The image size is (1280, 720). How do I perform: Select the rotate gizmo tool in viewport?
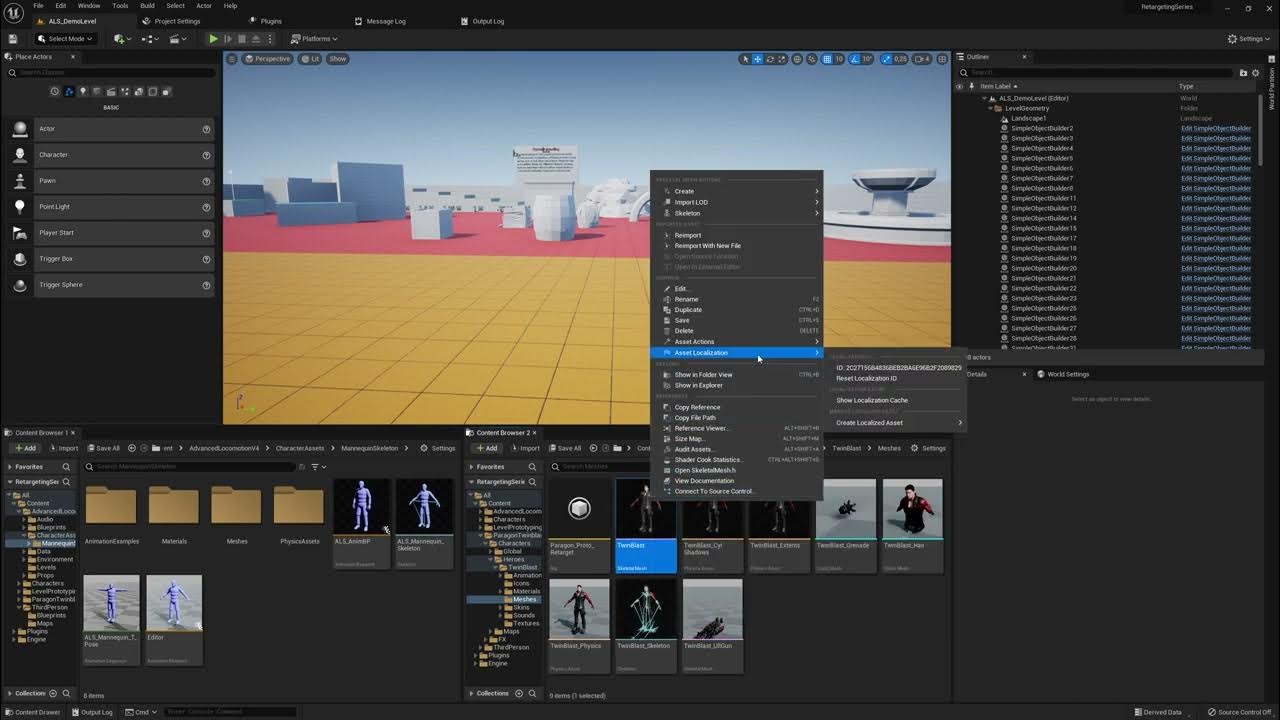770,59
